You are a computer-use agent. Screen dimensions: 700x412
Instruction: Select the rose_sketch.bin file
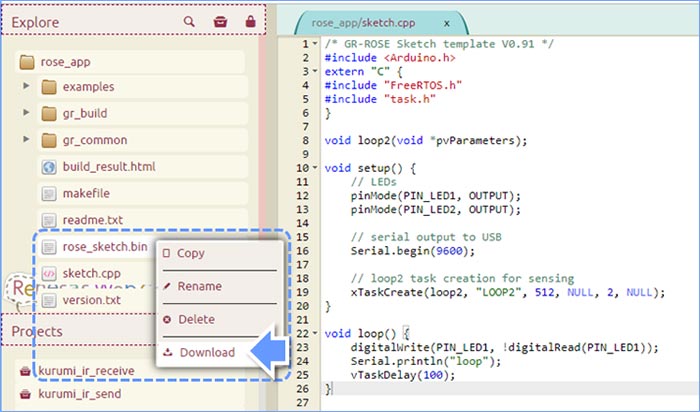[x=104, y=246]
